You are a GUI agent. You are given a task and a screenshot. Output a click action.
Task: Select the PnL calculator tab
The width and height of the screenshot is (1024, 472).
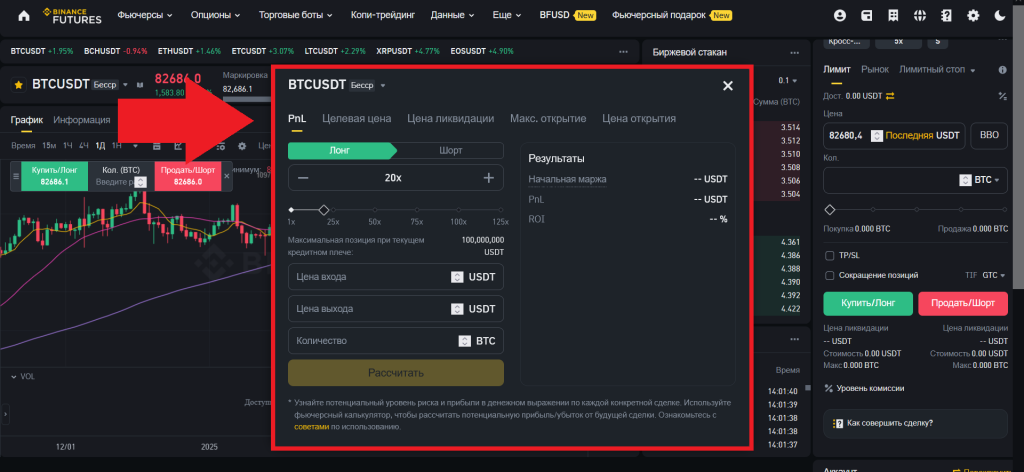[x=297, y=118]
